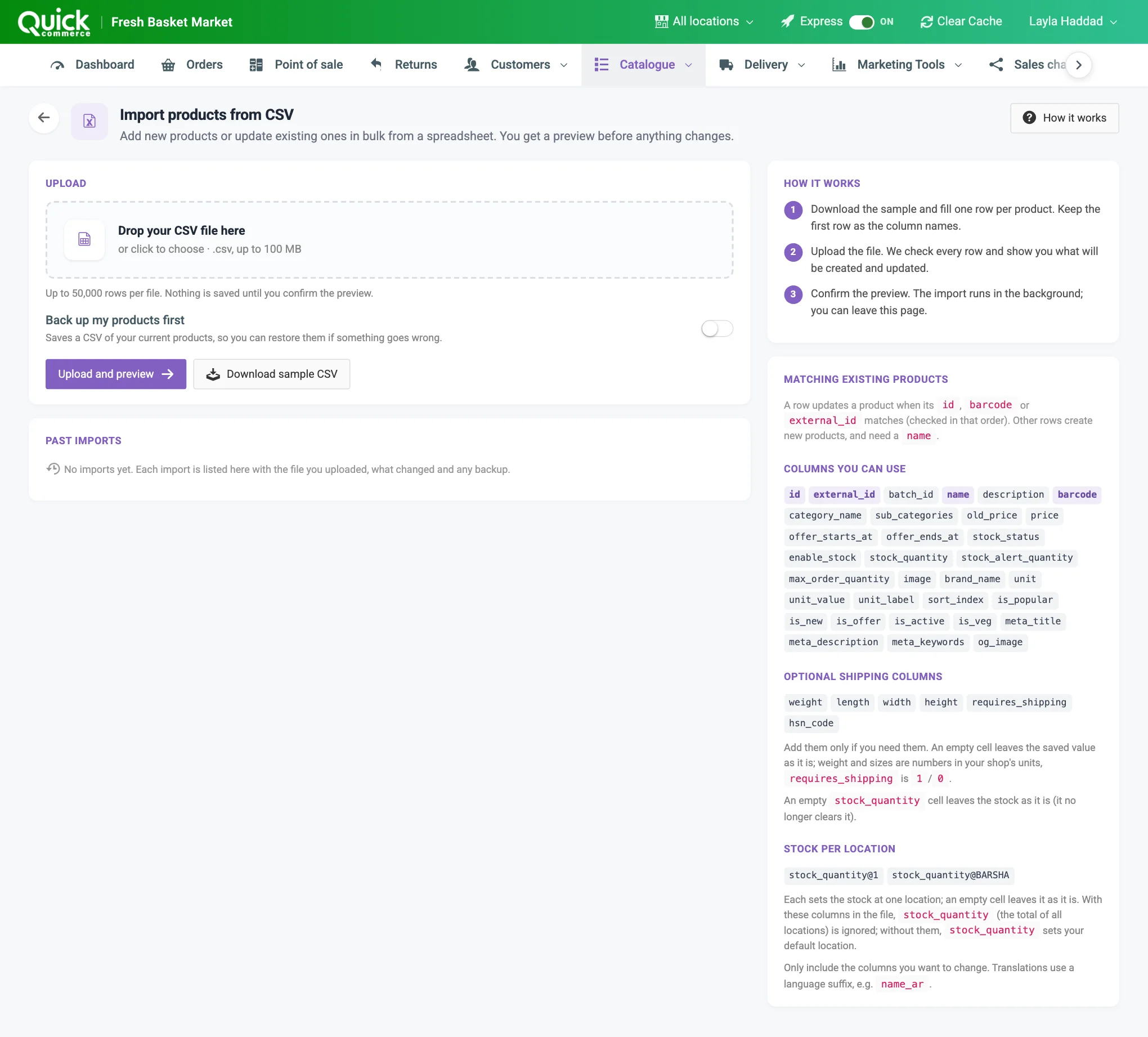Click the barcode column tag

1077,494
